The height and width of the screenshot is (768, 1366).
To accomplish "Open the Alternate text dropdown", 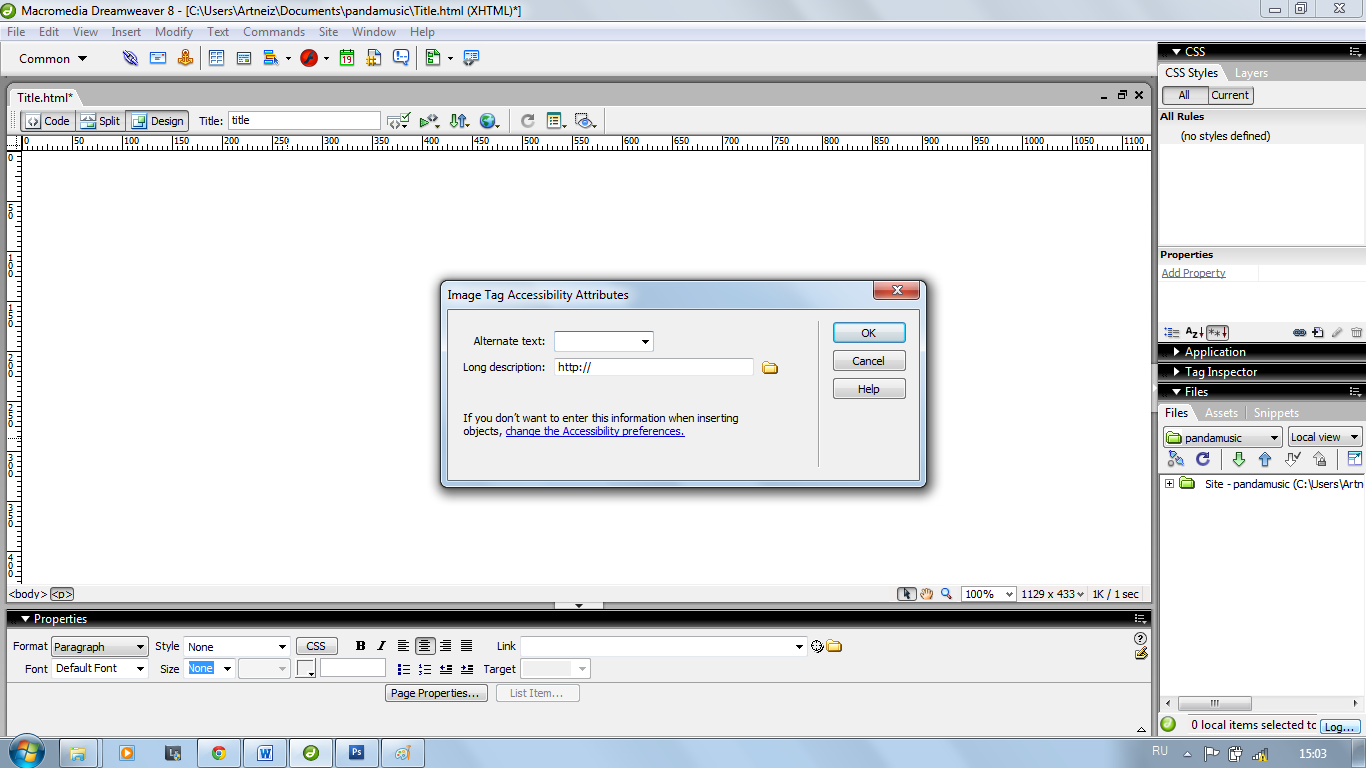I will point(645,341).
